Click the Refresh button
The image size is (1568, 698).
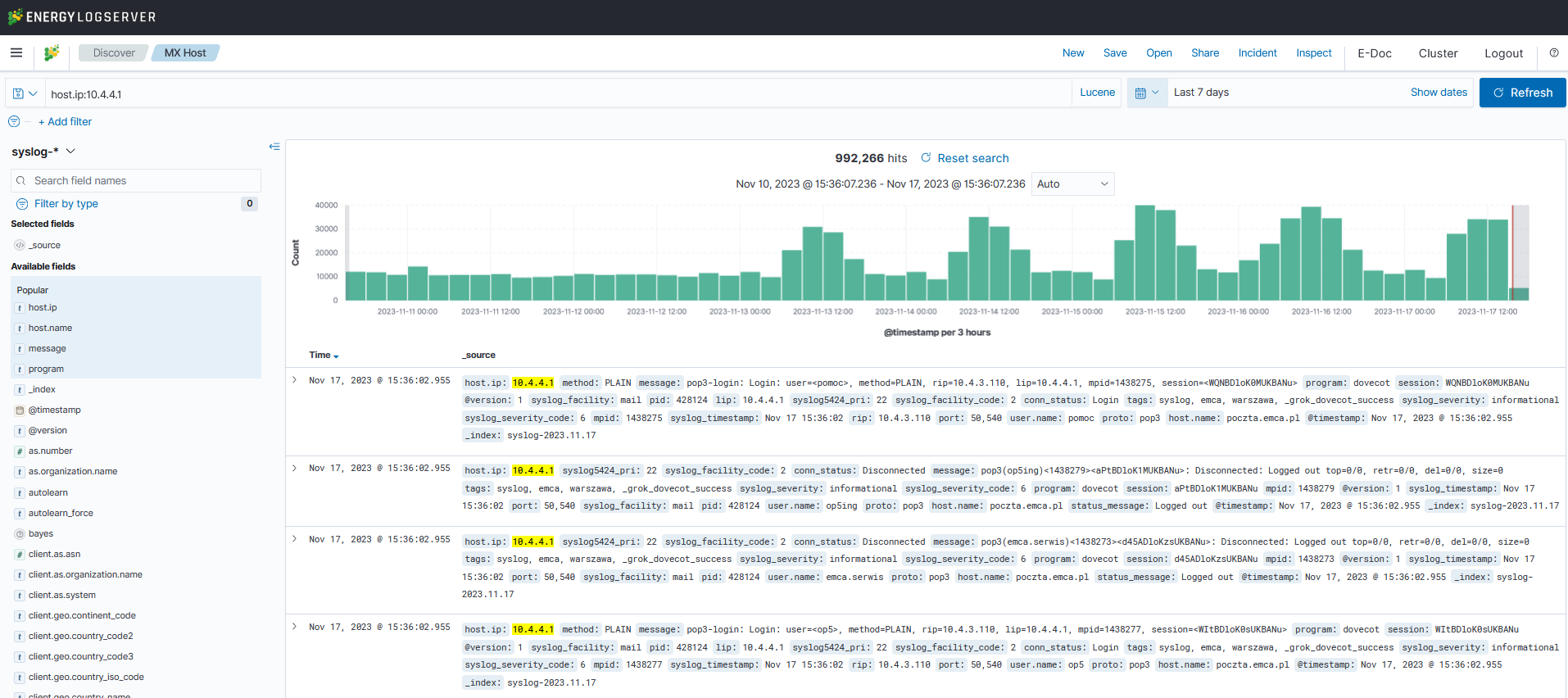[1523, 93]
